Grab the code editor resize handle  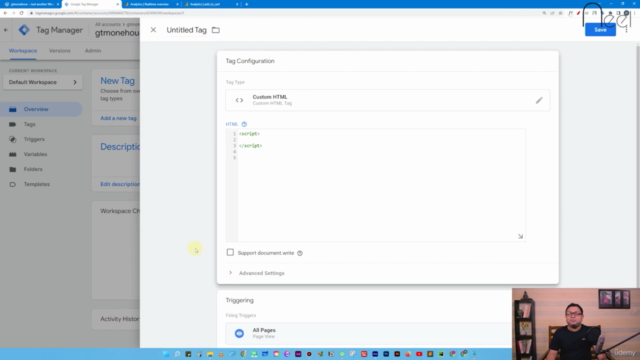[520, 236]
